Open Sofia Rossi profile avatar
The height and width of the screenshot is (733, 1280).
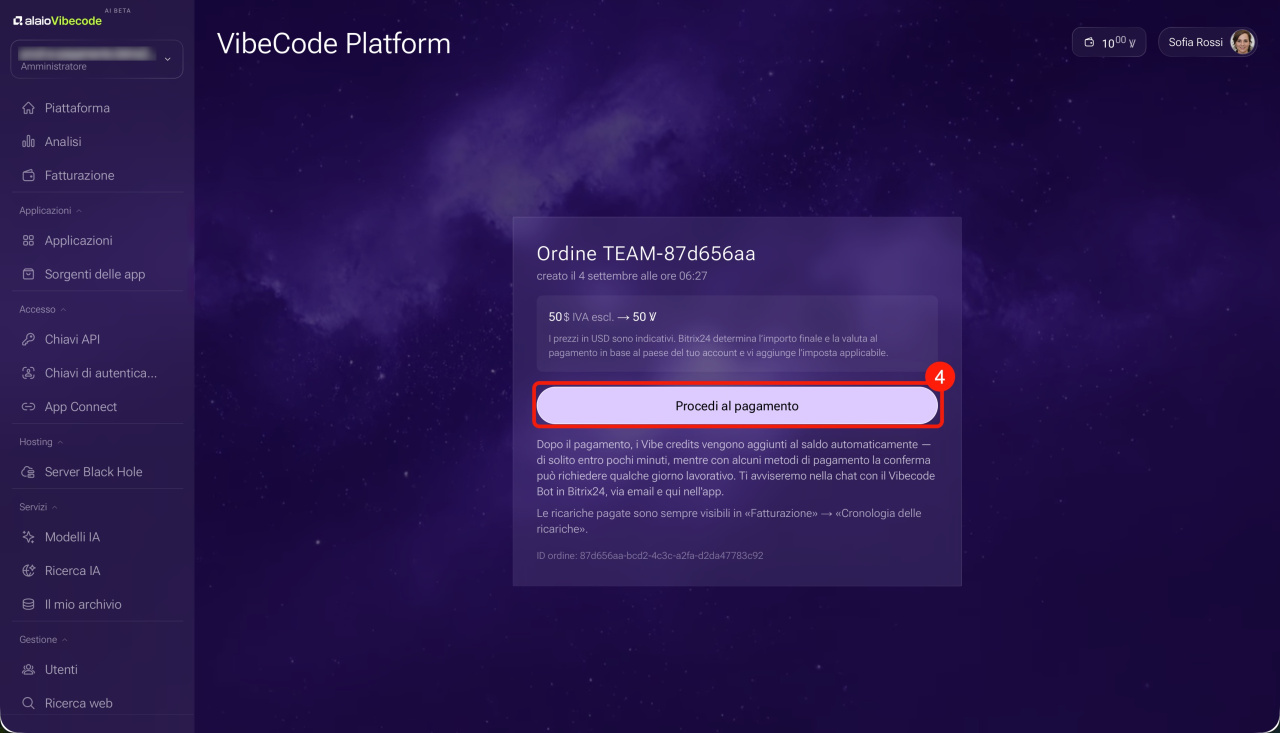tap(1242, 42)
